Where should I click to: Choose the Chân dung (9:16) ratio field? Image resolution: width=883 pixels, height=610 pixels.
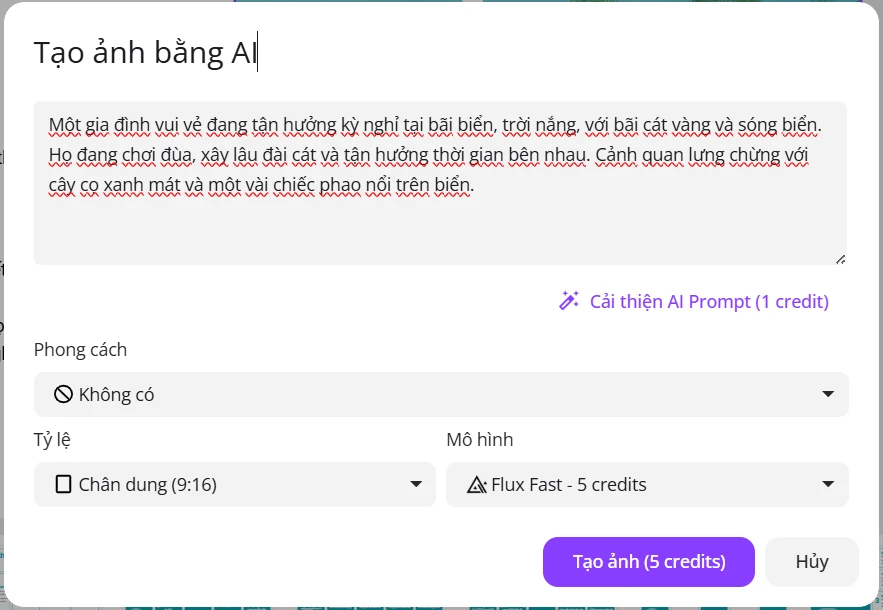pos(235,484)
